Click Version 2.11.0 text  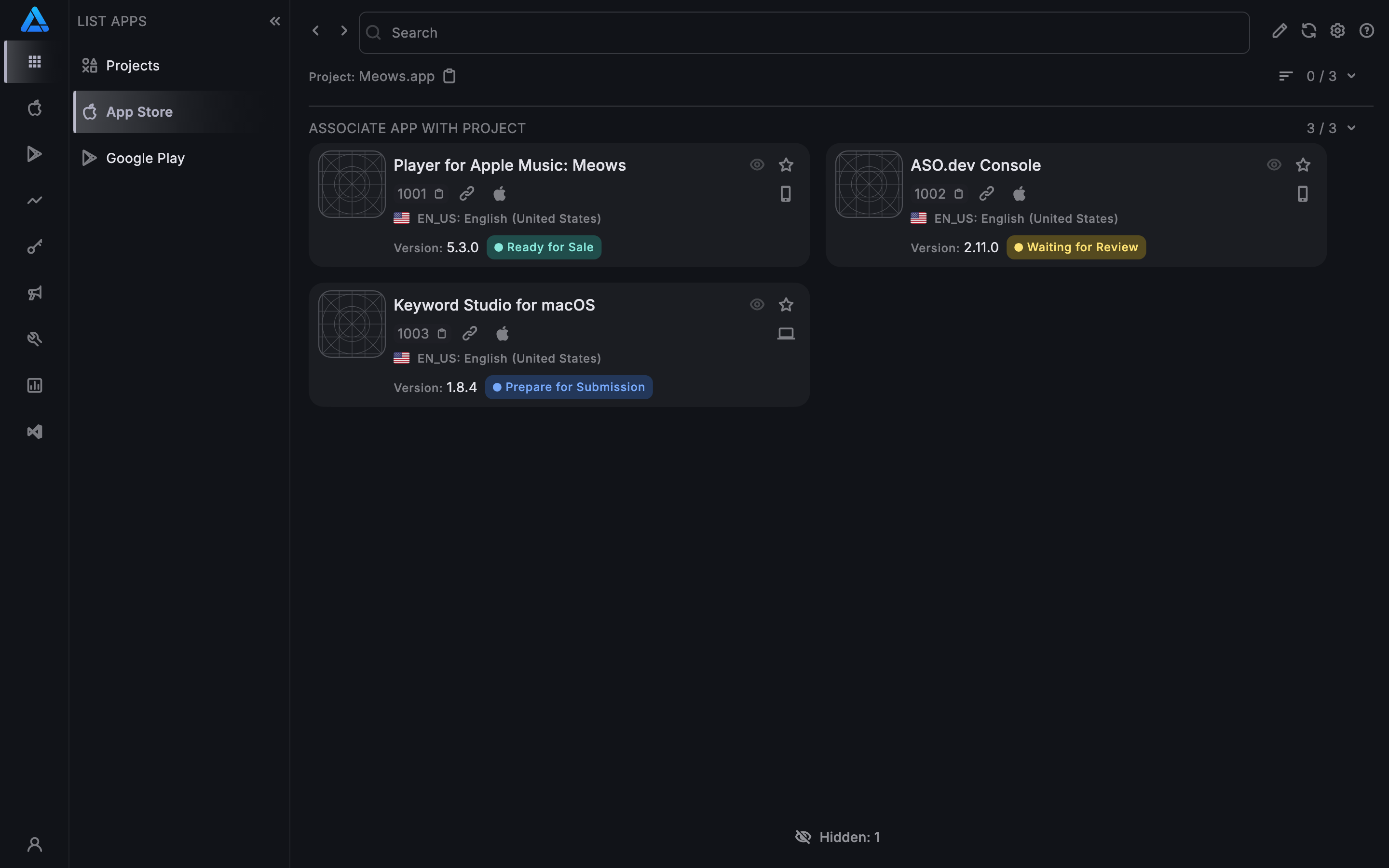(954, 247)
